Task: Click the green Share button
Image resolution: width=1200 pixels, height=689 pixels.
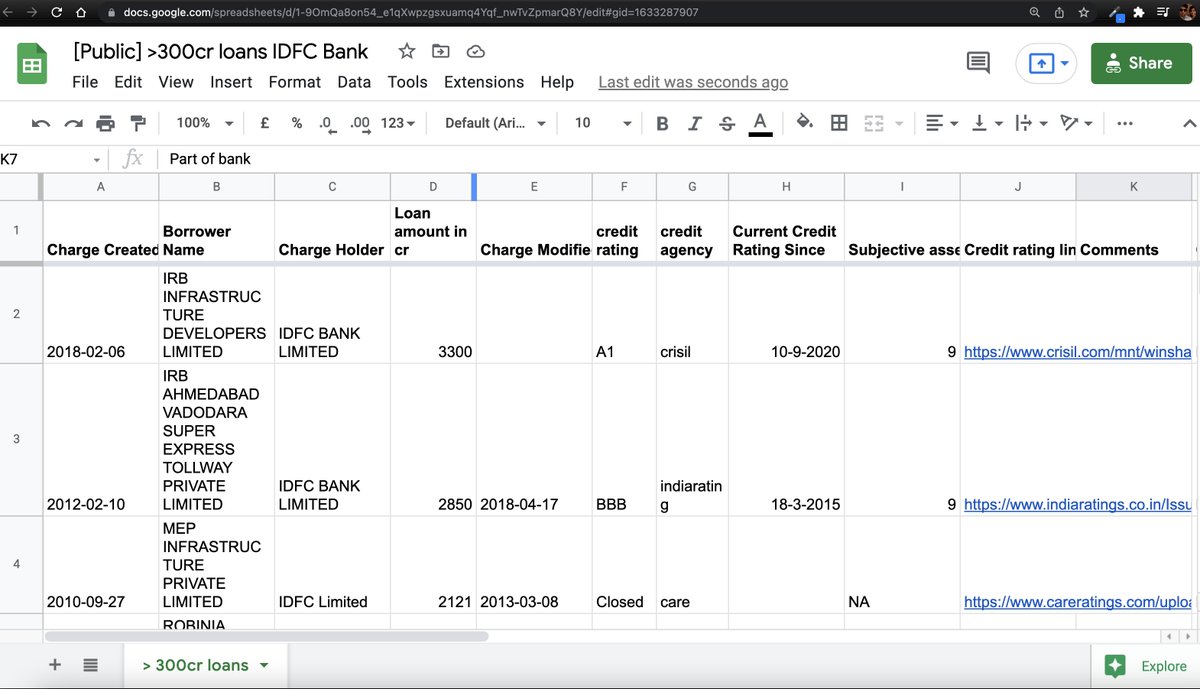Action: point(1141,63)
